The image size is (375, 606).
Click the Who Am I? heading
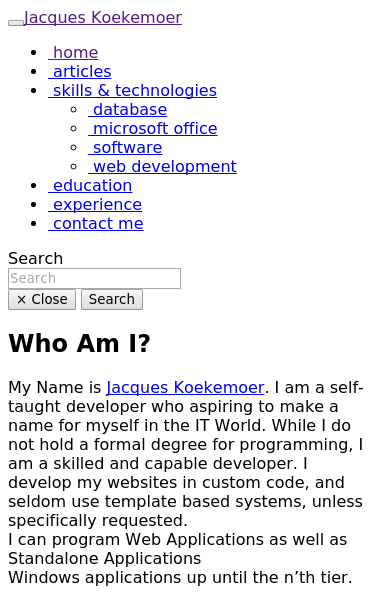tap(79, 343)
